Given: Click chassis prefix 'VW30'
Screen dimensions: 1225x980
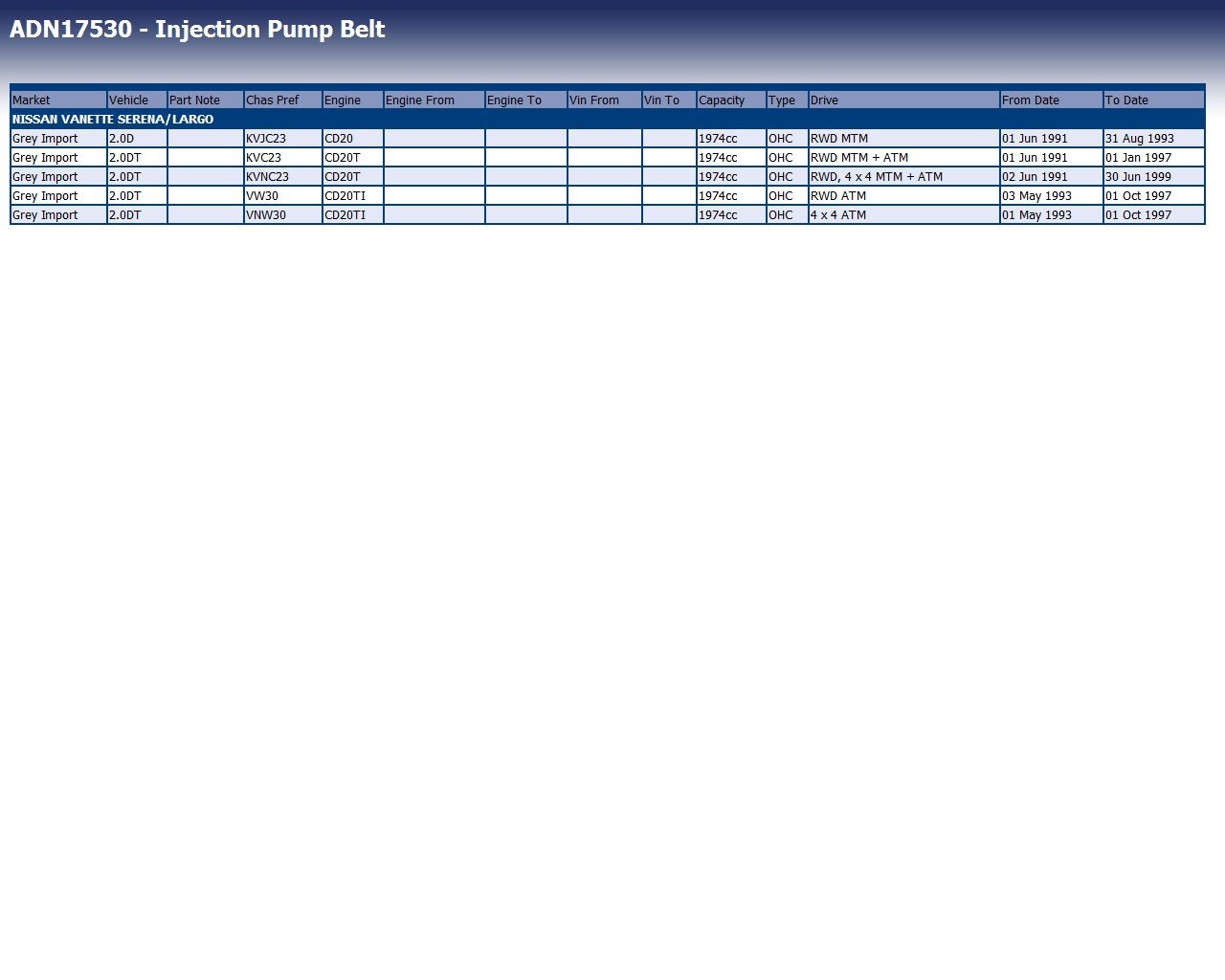Looking at the screenshot, I should click(283, 195).
